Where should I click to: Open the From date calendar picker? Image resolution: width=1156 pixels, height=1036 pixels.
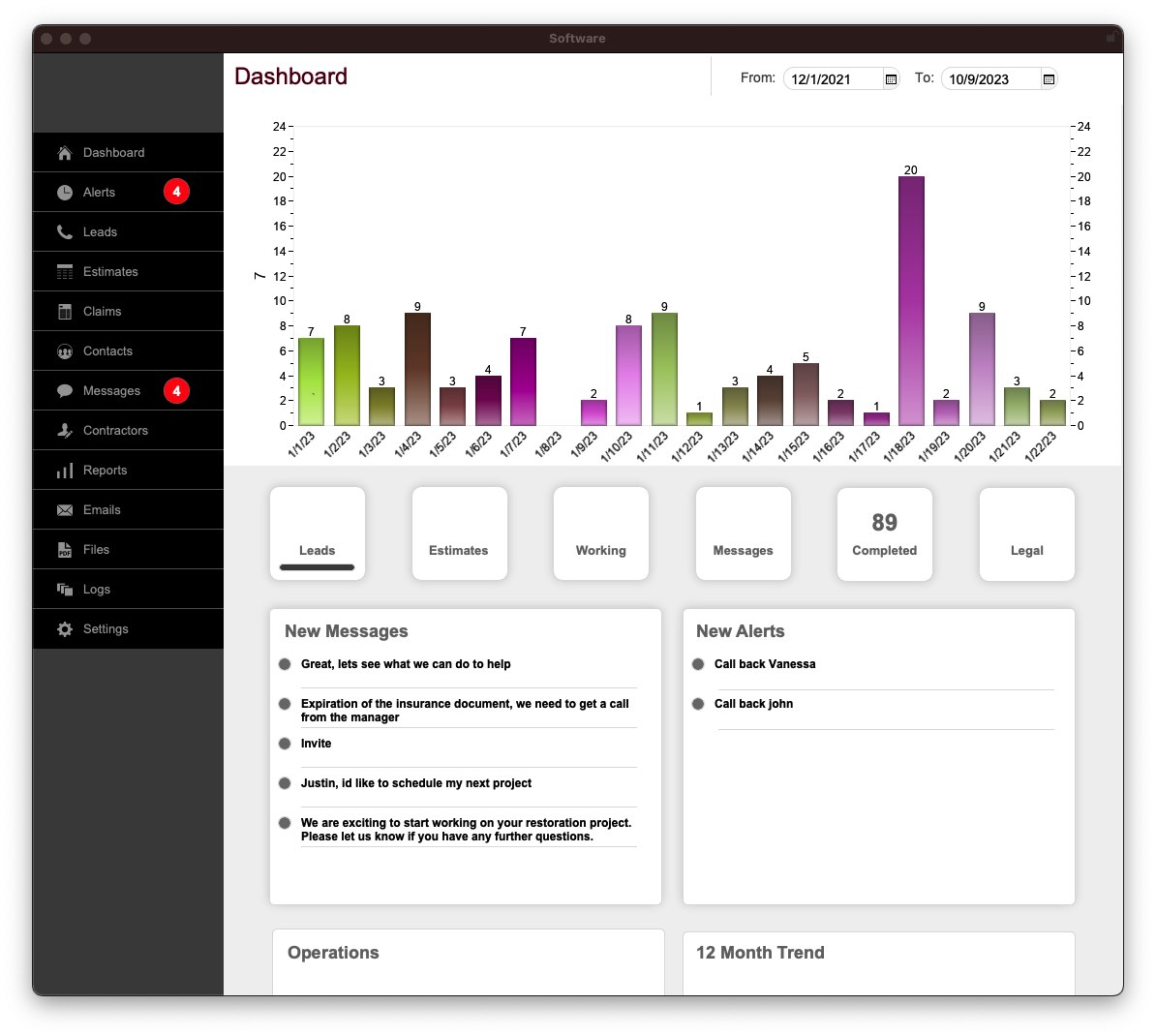[x=891, y=79]
